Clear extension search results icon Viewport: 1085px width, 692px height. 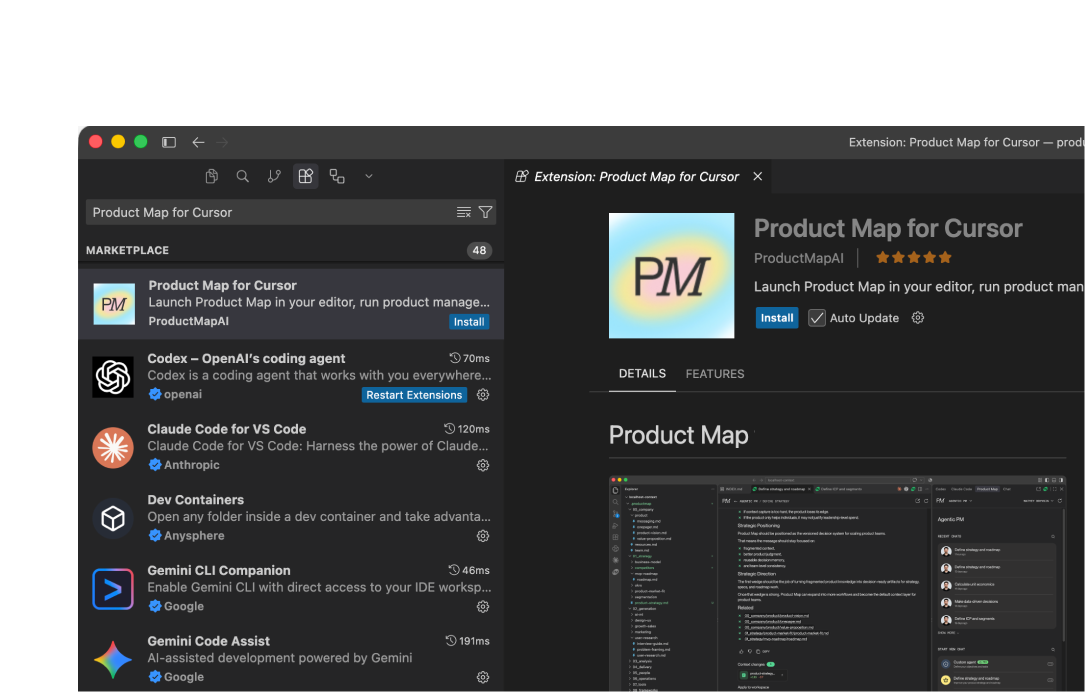pos(464,212)
